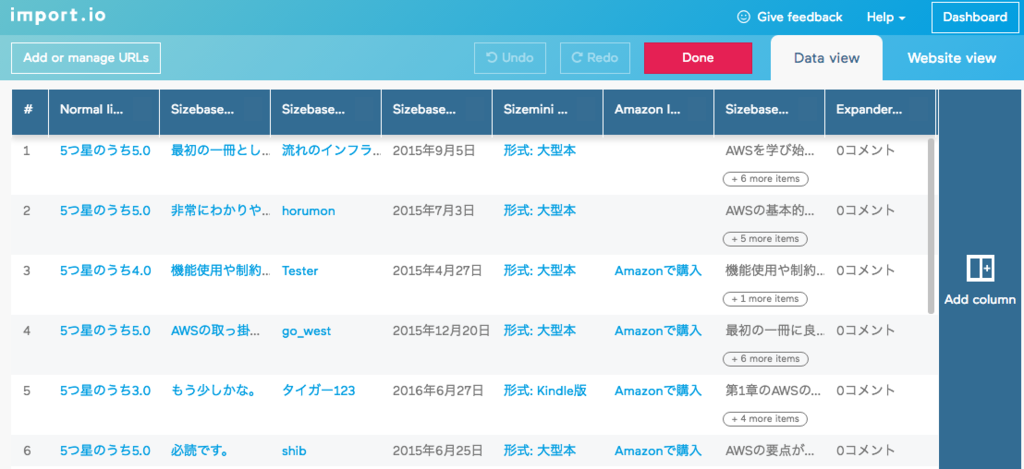The width and height of the screenshot is (1024, 469).
Task: Click '5つ星のうち3.0' rating in row 5
Action: point(105,391)
